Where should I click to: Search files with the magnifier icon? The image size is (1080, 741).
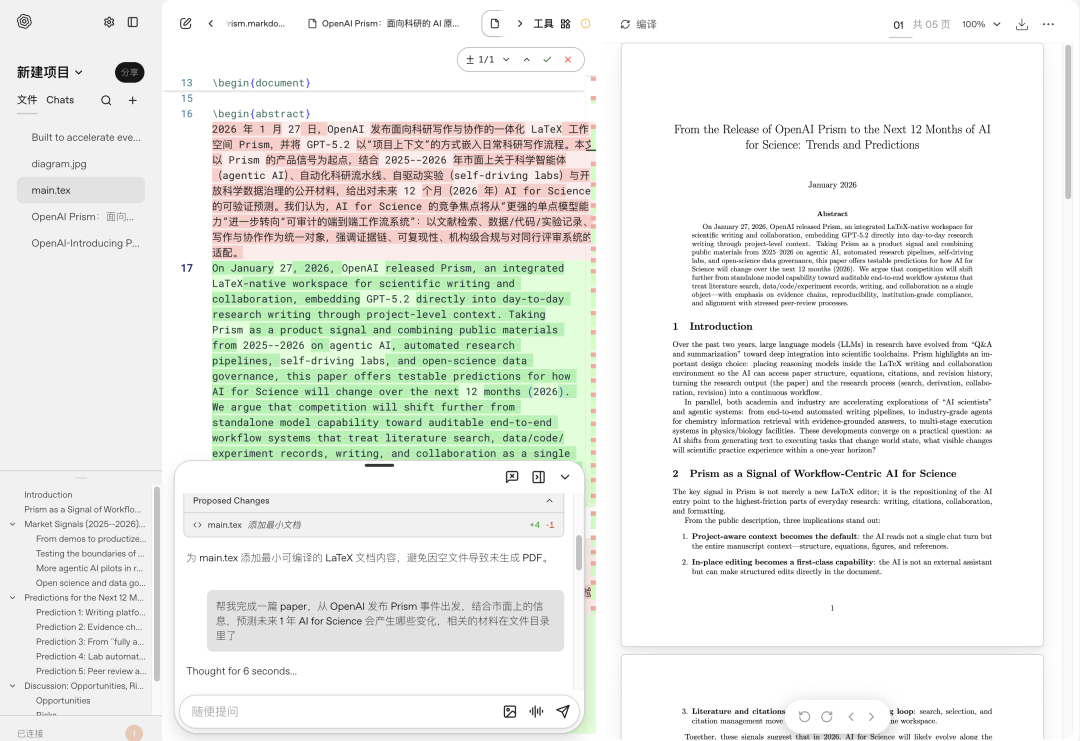click(x=106, y=101)
